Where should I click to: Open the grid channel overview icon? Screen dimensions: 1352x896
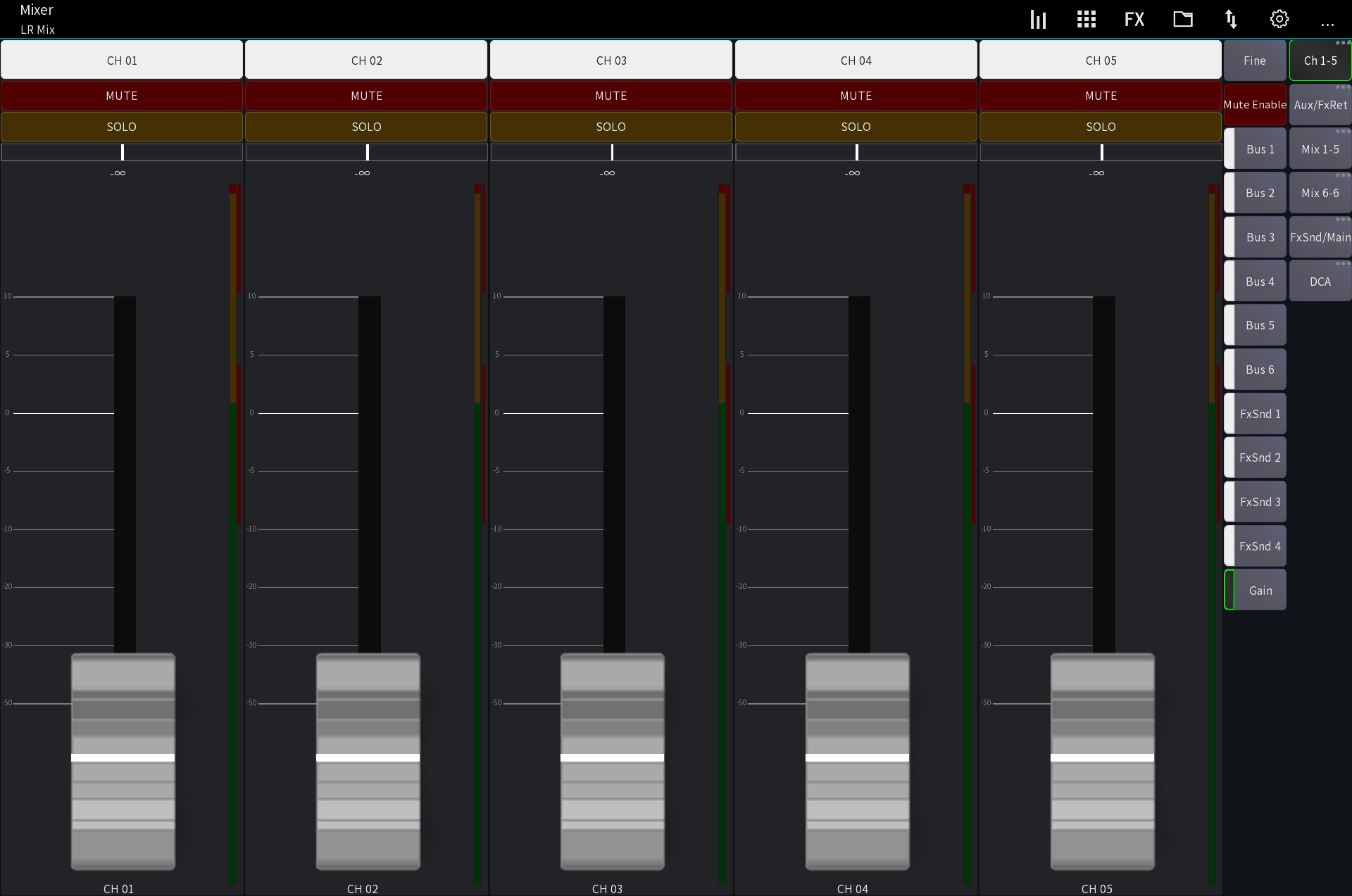[x=1086, y=19]
